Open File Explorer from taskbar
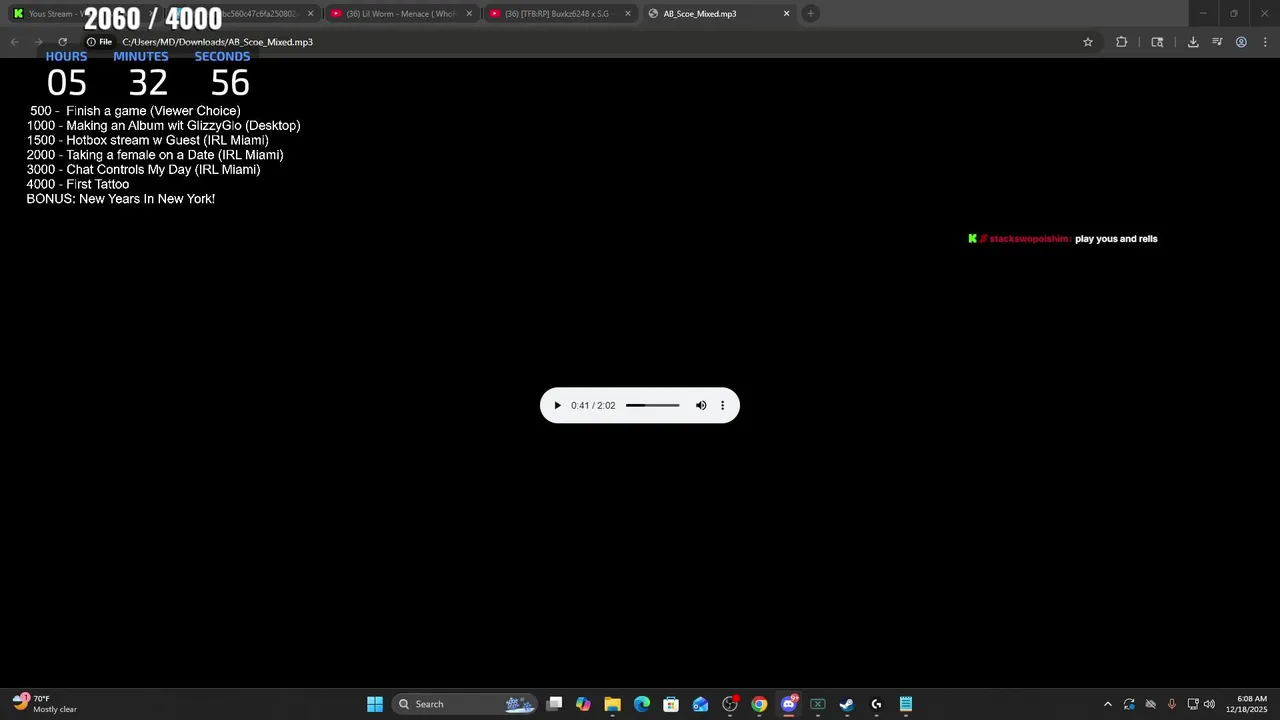The width and height of the screenshot is (1280, 720). (612, 704)
